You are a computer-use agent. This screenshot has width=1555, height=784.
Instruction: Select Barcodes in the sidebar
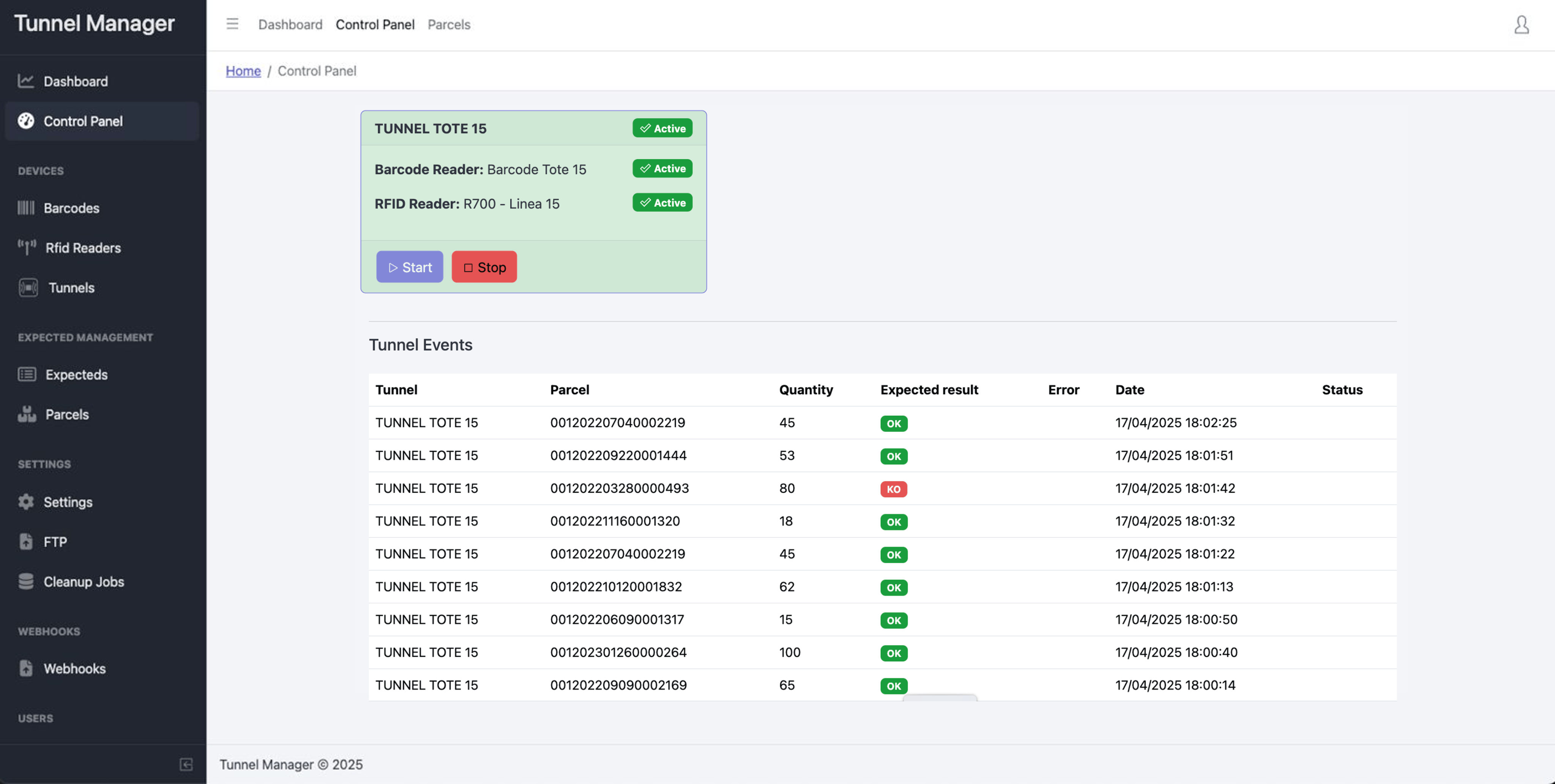click(x=101, y=208)
